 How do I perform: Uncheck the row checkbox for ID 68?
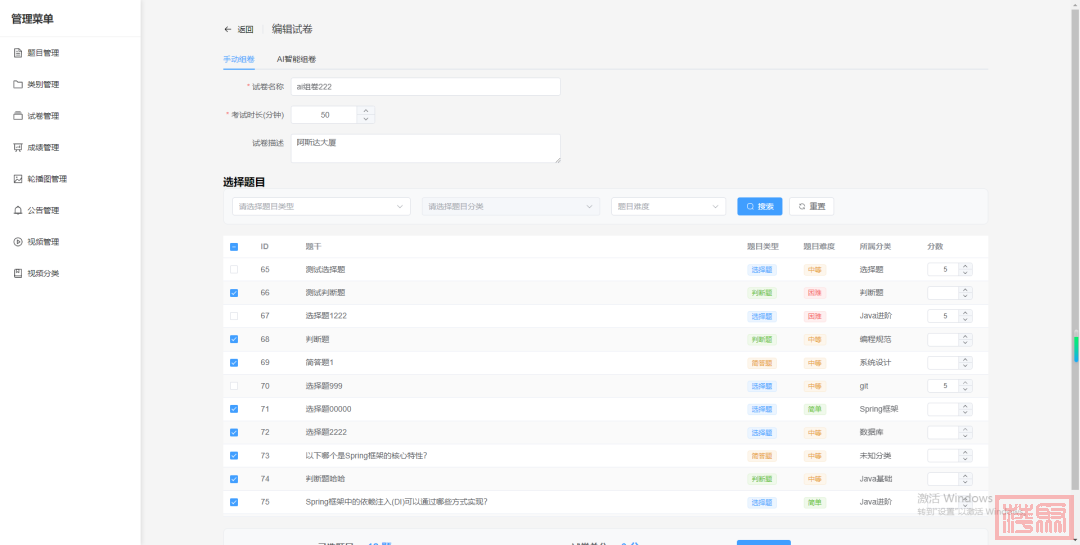click(234, 340)
